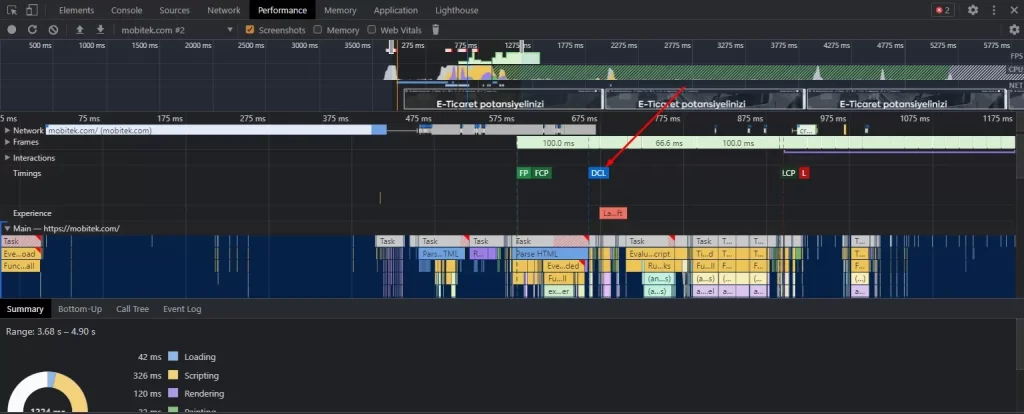Image resolution: width=1024 pixels, height=414 pixels.
Task: Click the trash collect garbage icon
Action: (x=436, y=29)
